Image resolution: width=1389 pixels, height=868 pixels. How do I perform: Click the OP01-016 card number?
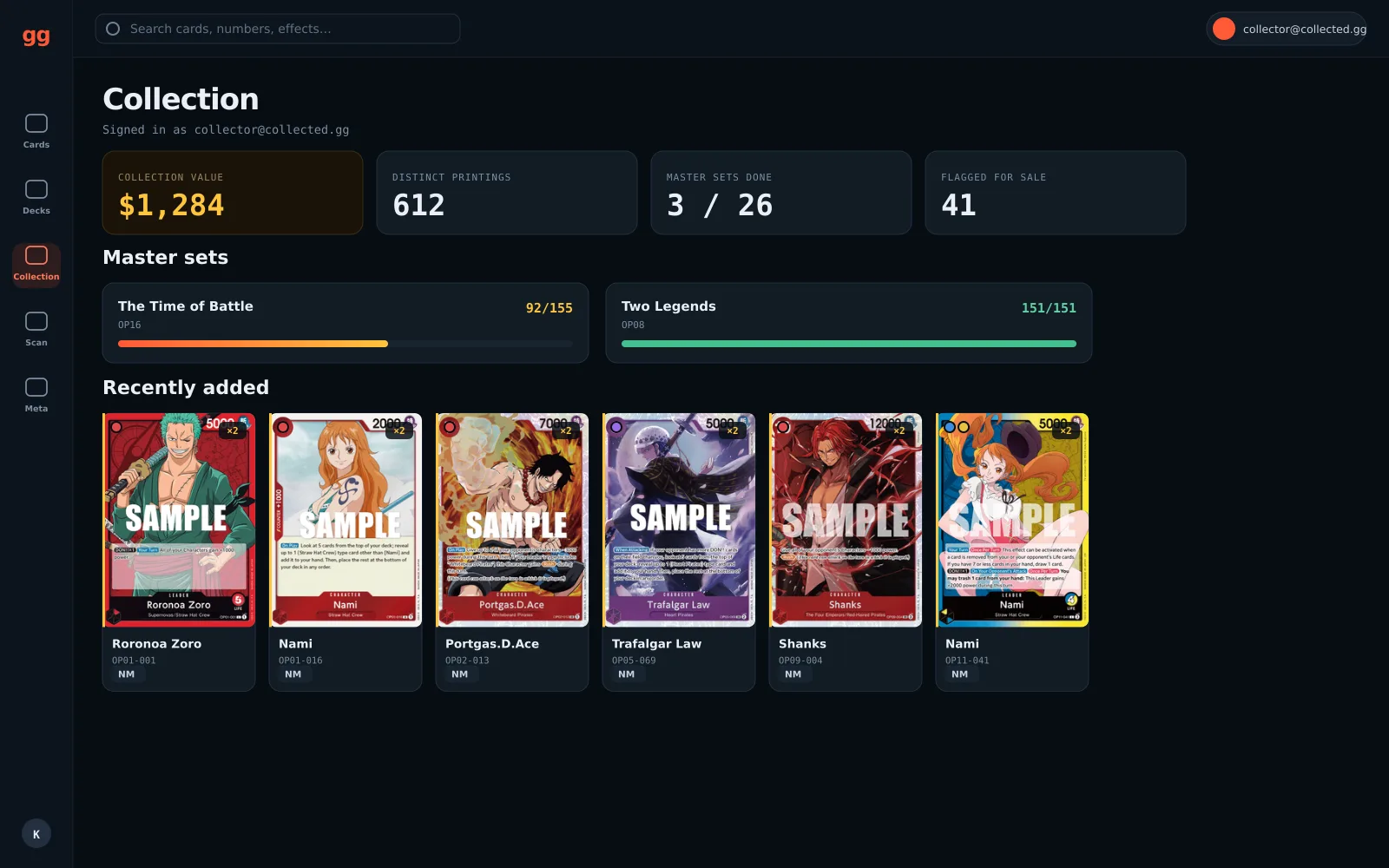(301, 661)
